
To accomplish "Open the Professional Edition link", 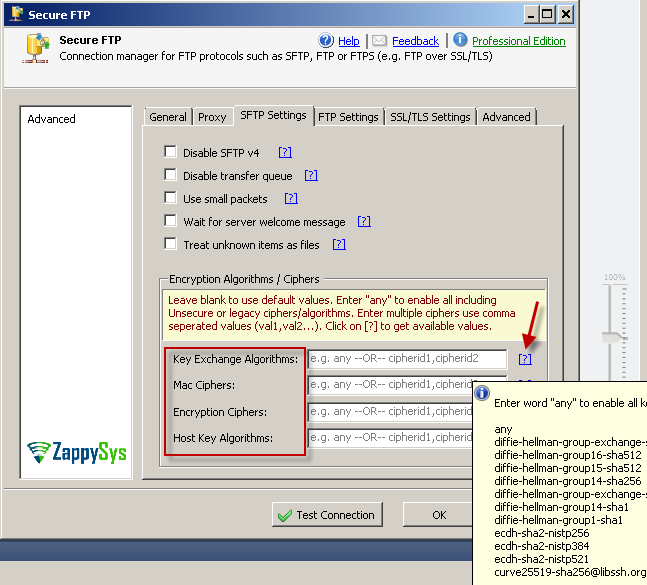I will (x=519, y=41).
